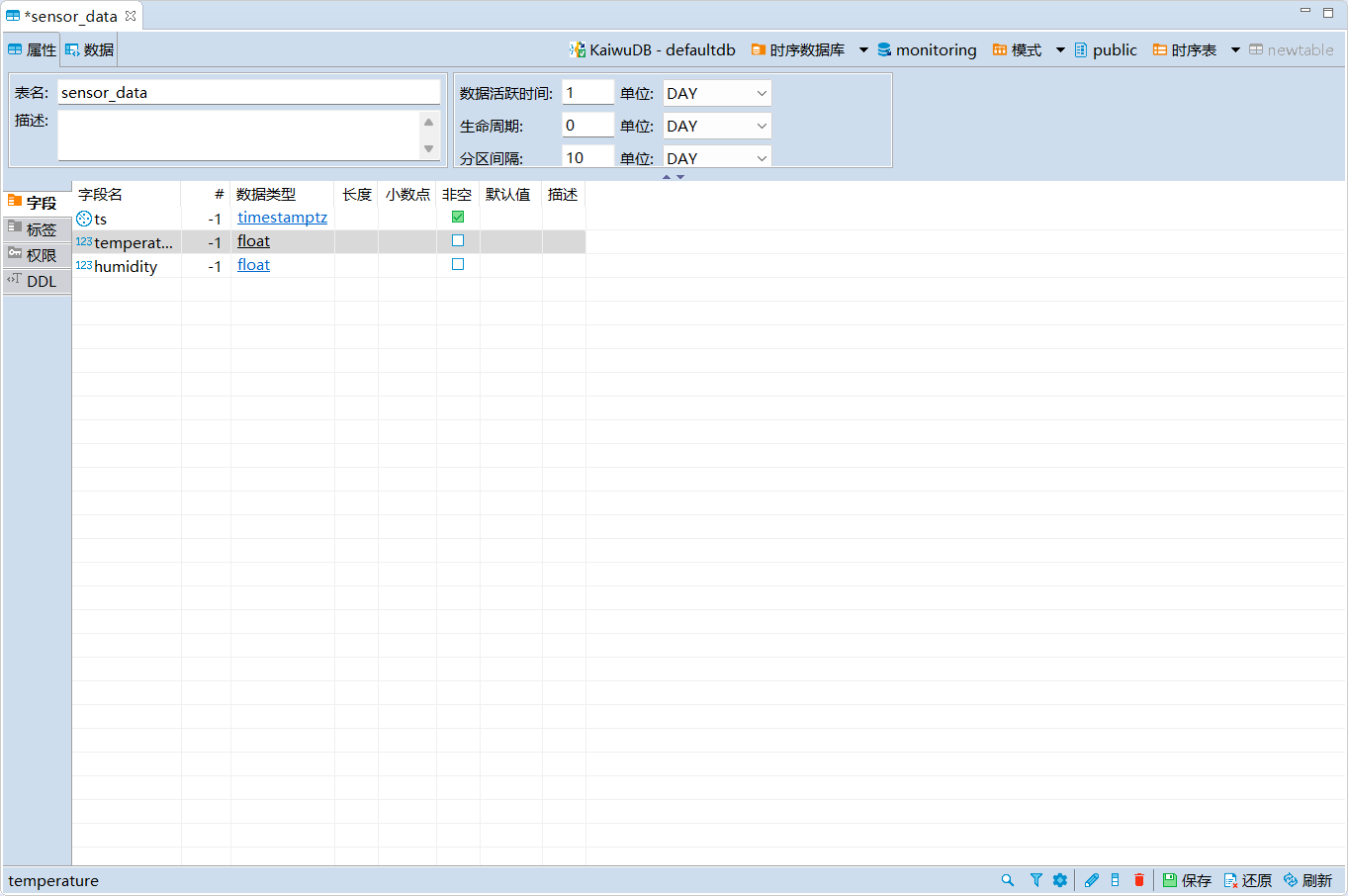
Task: Click the 保存 save button
Action: point(1187,880)
